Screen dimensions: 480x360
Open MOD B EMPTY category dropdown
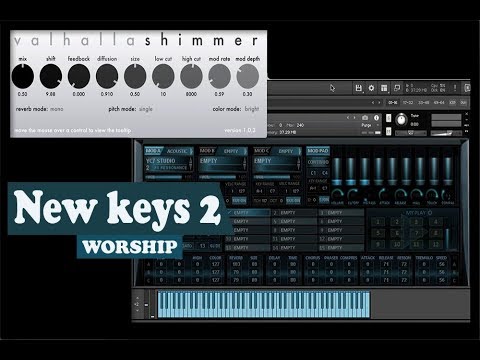(233, 151)
